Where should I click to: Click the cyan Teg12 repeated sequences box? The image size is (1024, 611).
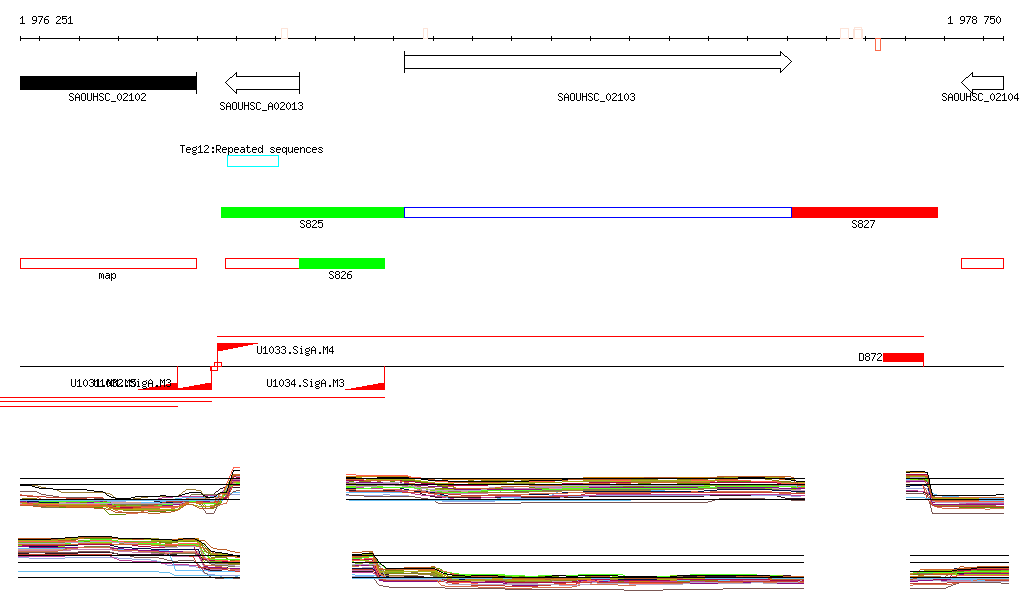pyautogui.click(x=253, y=161)
